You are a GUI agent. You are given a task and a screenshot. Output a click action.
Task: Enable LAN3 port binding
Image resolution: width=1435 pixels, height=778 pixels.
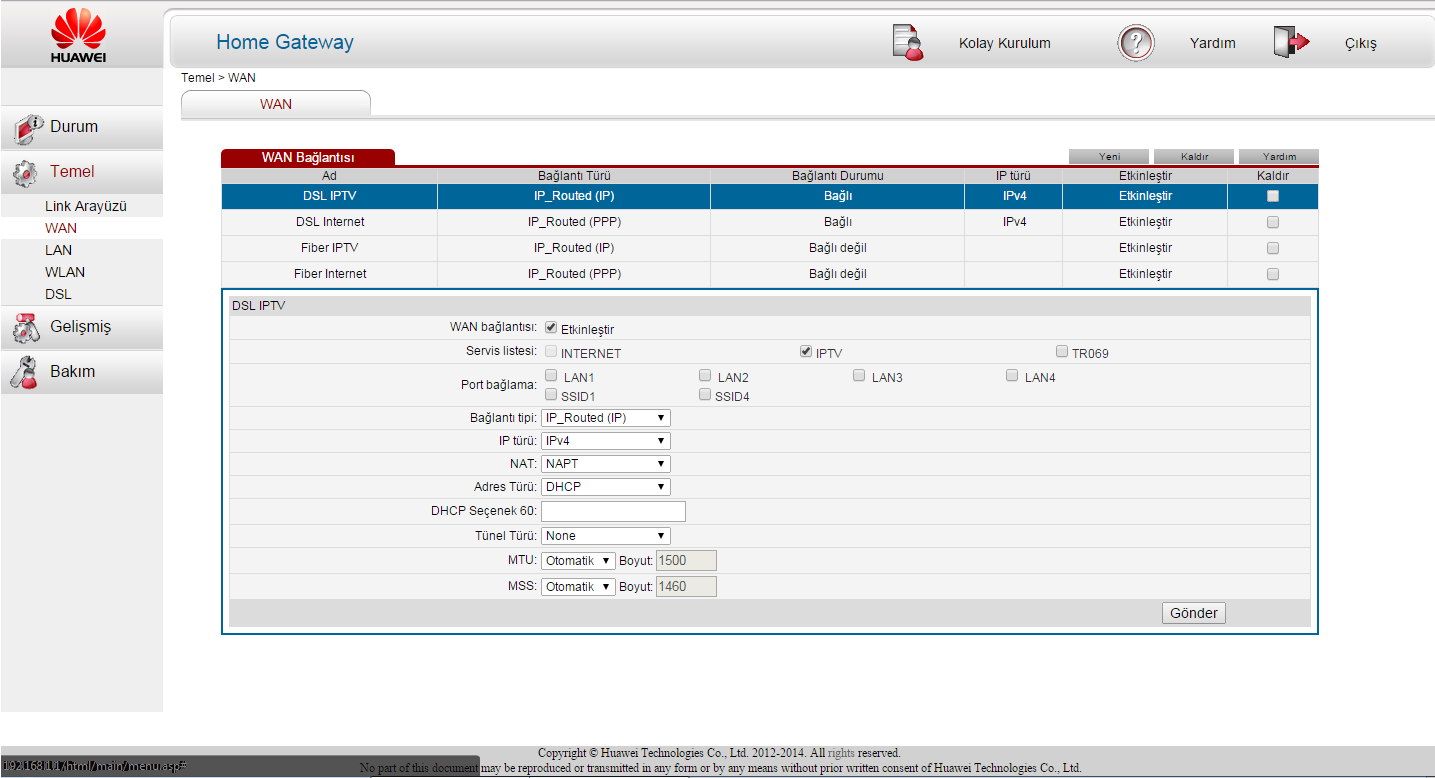tap(859, 375)
